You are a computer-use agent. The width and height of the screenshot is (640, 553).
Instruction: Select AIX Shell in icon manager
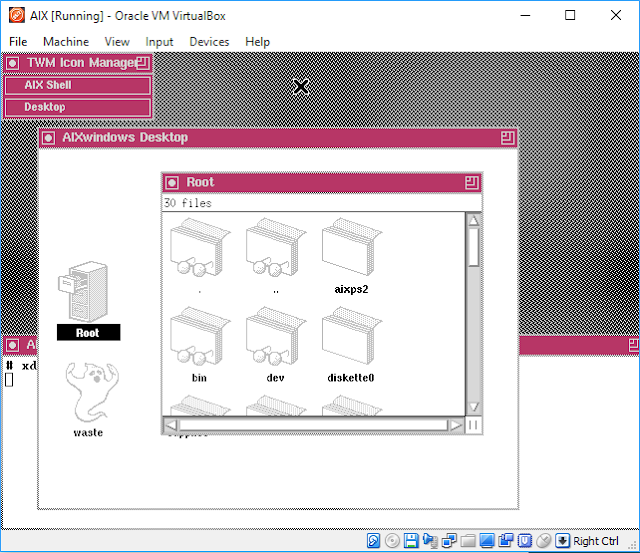pyautogui.click(x=78, y=85)
